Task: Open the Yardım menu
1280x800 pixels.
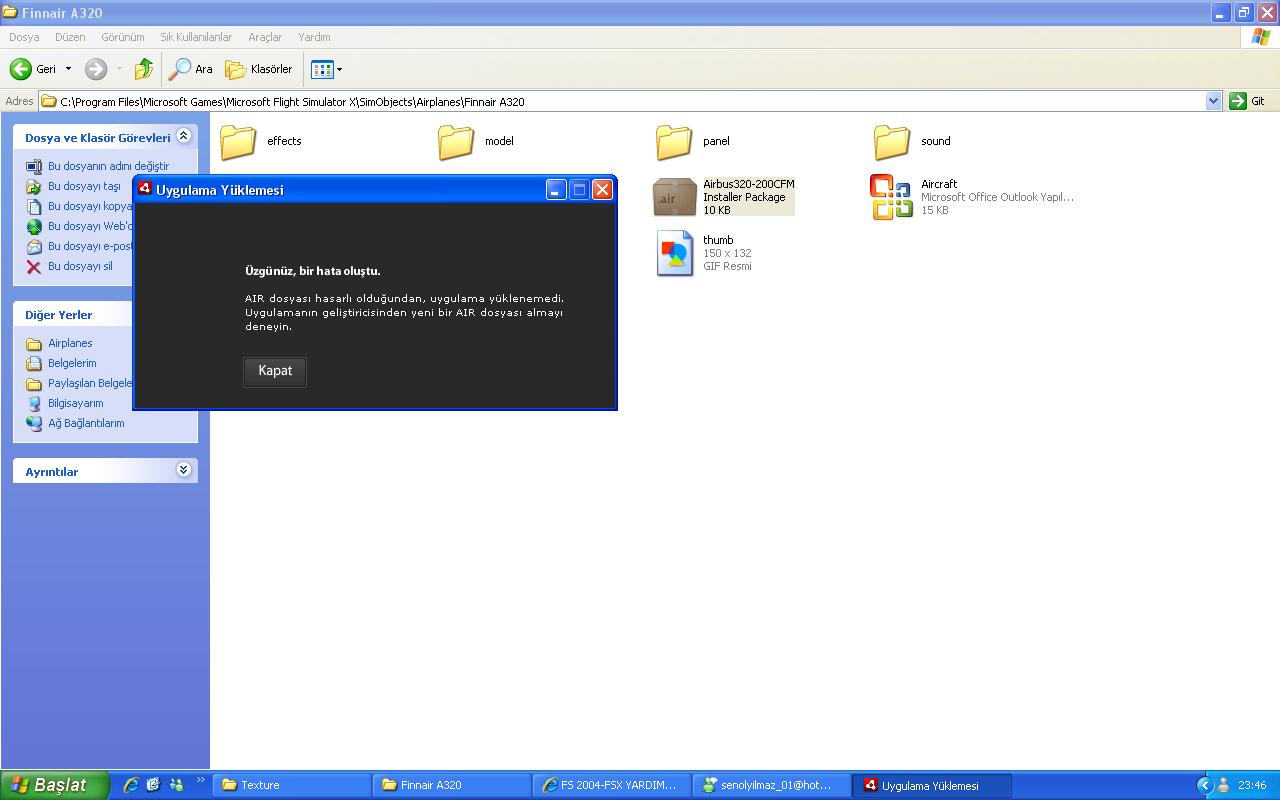Action: [x=314, y=37]
